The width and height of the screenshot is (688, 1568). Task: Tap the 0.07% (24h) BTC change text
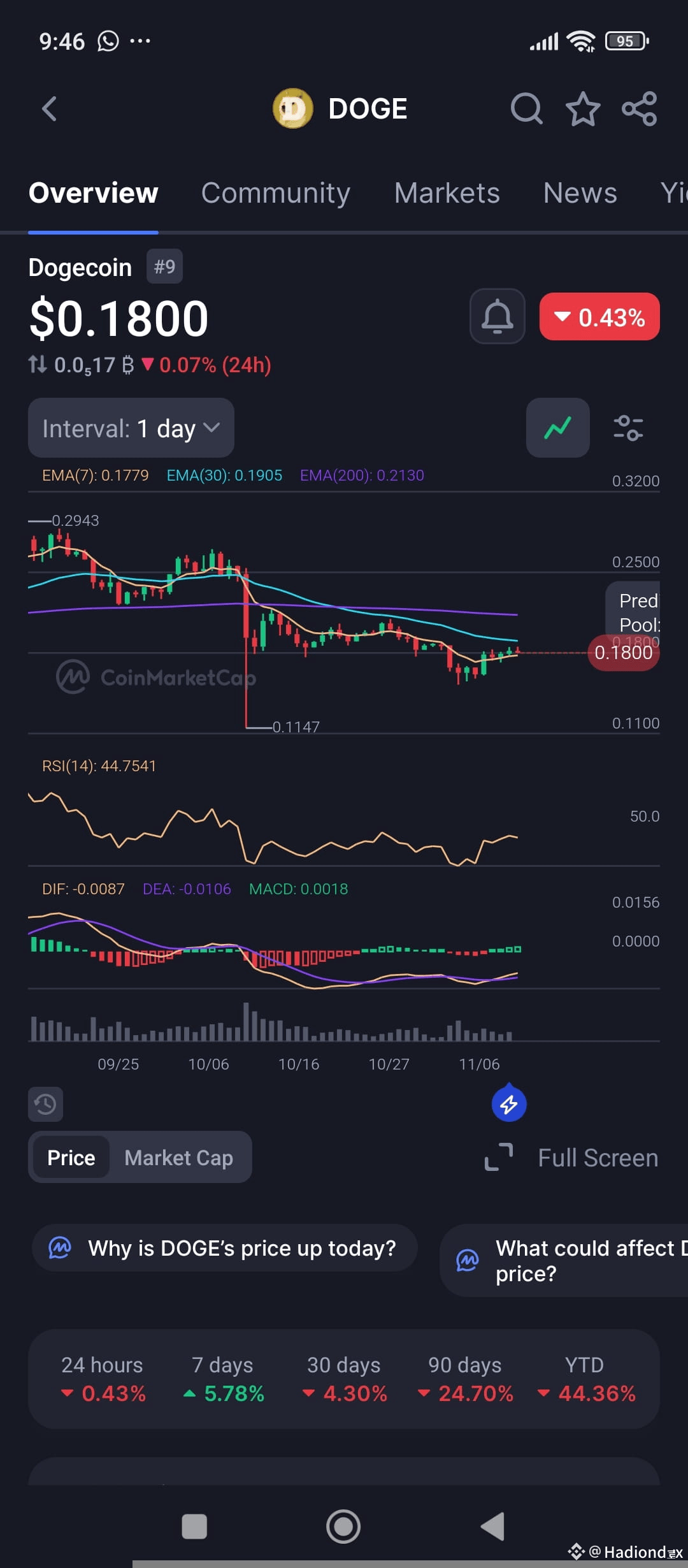pos(206,365)
